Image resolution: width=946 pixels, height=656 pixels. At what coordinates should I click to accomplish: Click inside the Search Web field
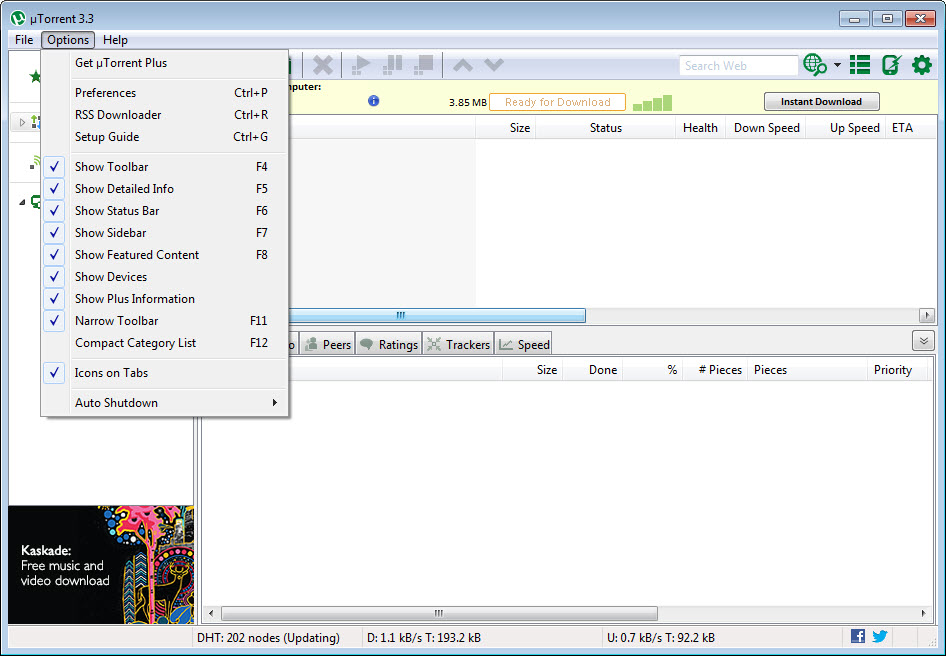pos(738,65)
